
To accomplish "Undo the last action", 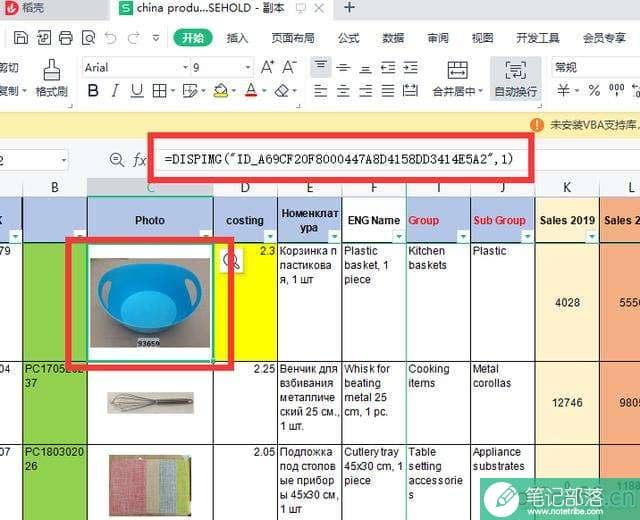I will coord(110,38).
